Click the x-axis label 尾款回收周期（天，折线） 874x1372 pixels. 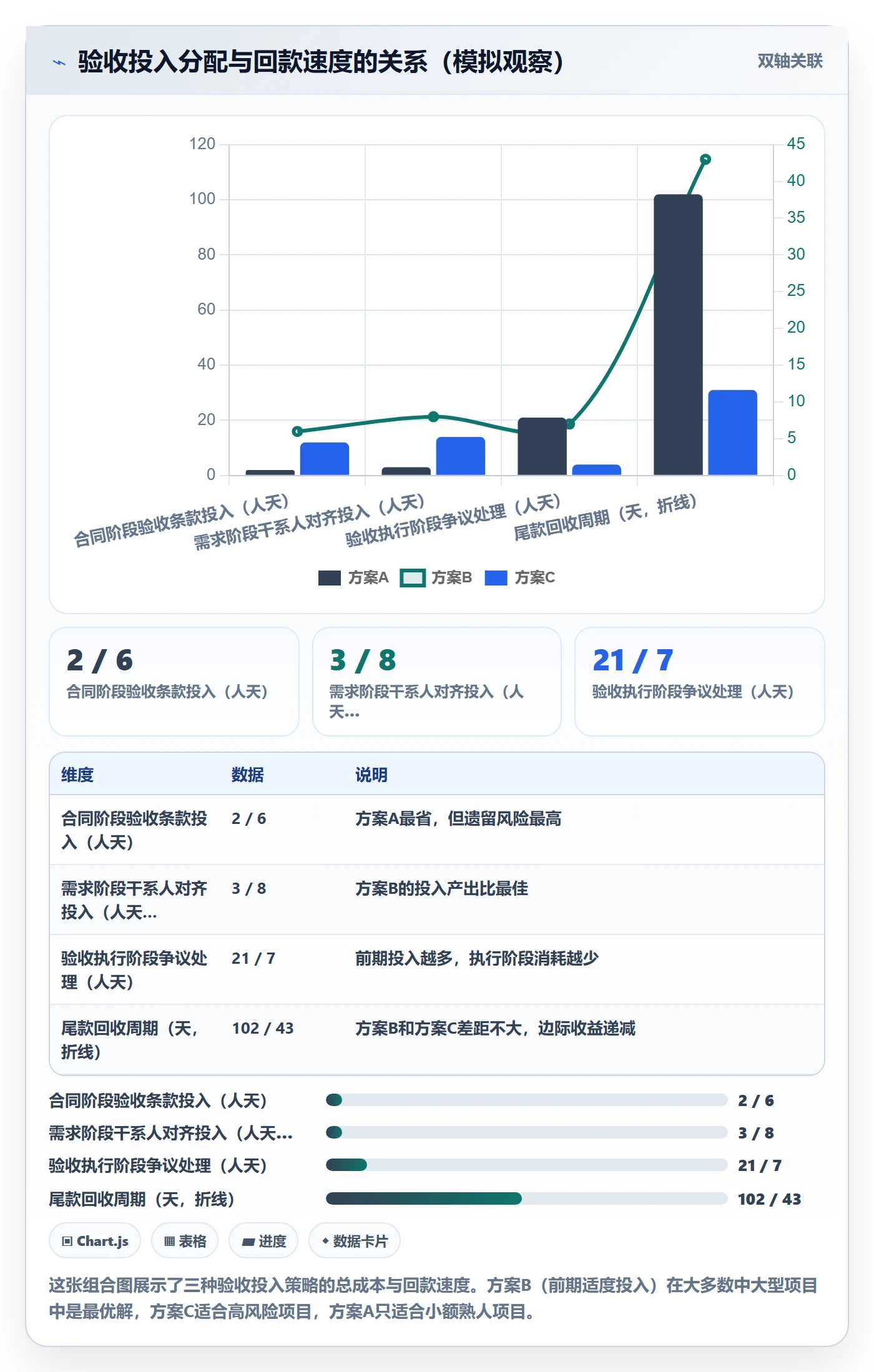(x=605, y=517)
